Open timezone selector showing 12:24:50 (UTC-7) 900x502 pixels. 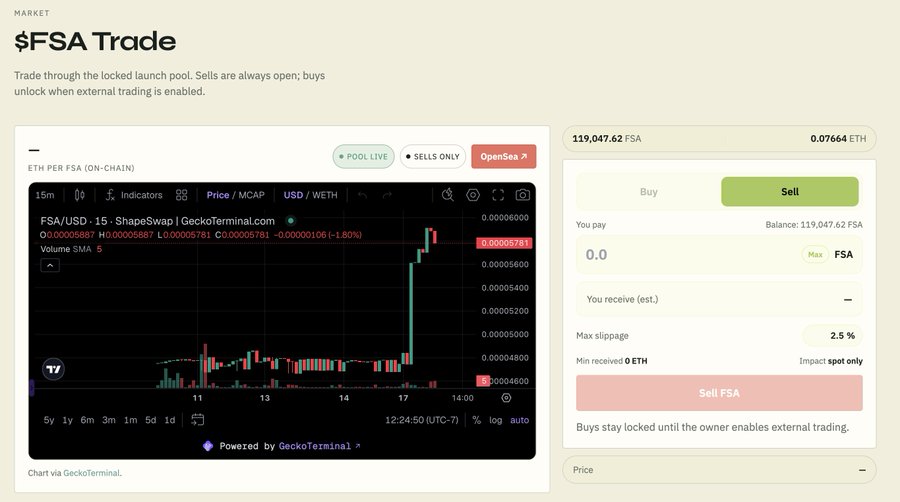(422, 420)
